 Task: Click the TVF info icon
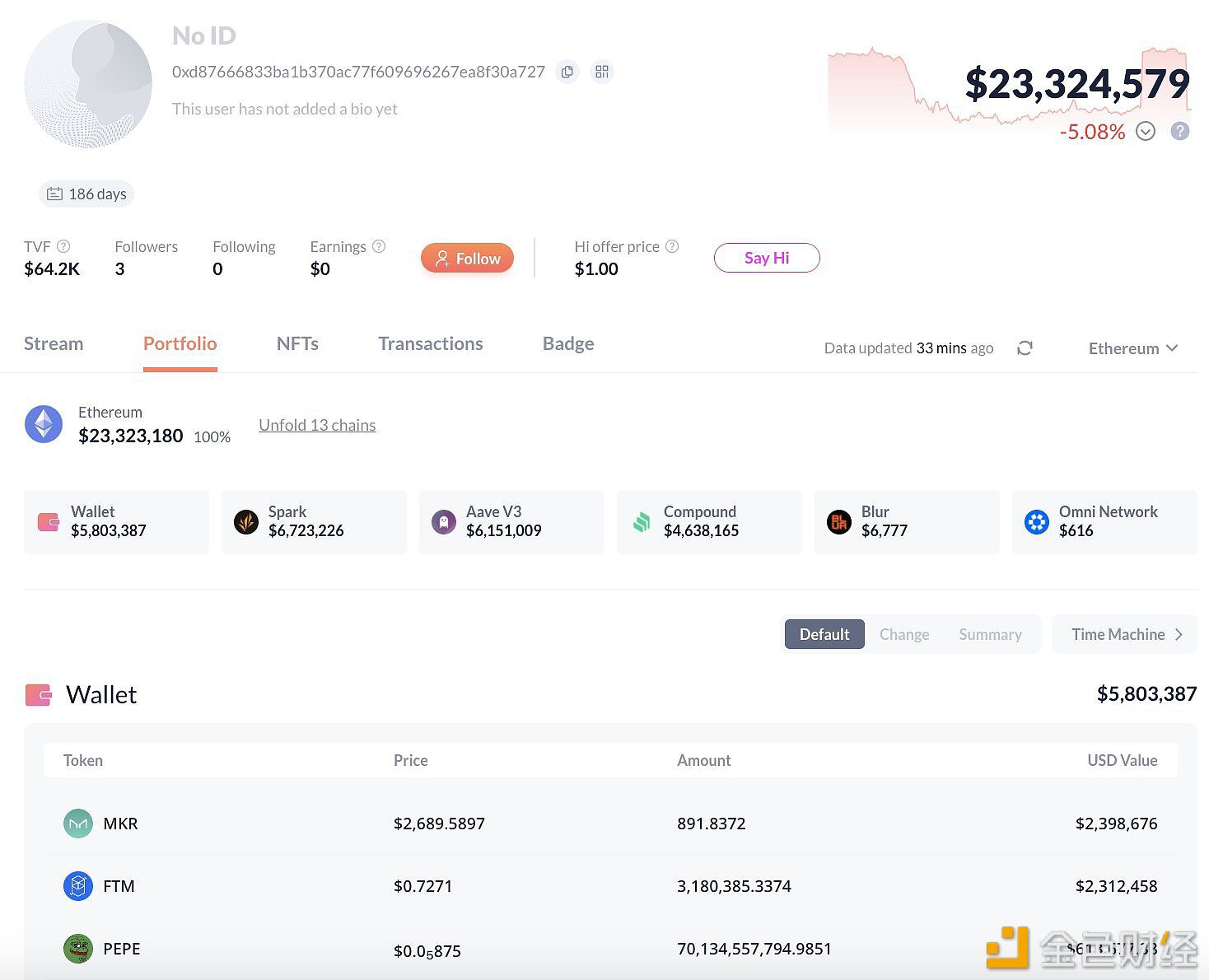tap(63, 246)
